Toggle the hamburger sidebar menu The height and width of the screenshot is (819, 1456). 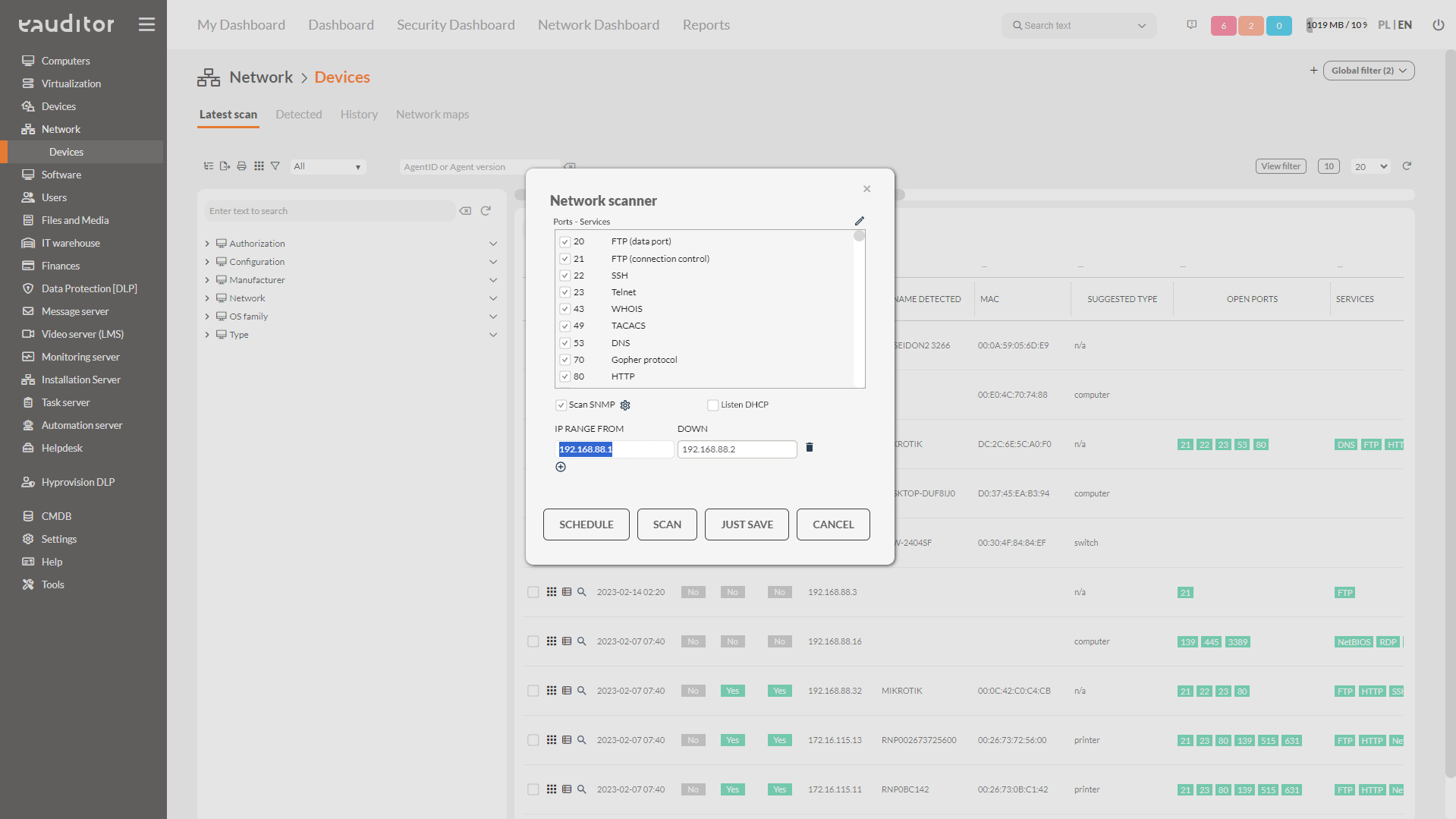tap(146, 24)
